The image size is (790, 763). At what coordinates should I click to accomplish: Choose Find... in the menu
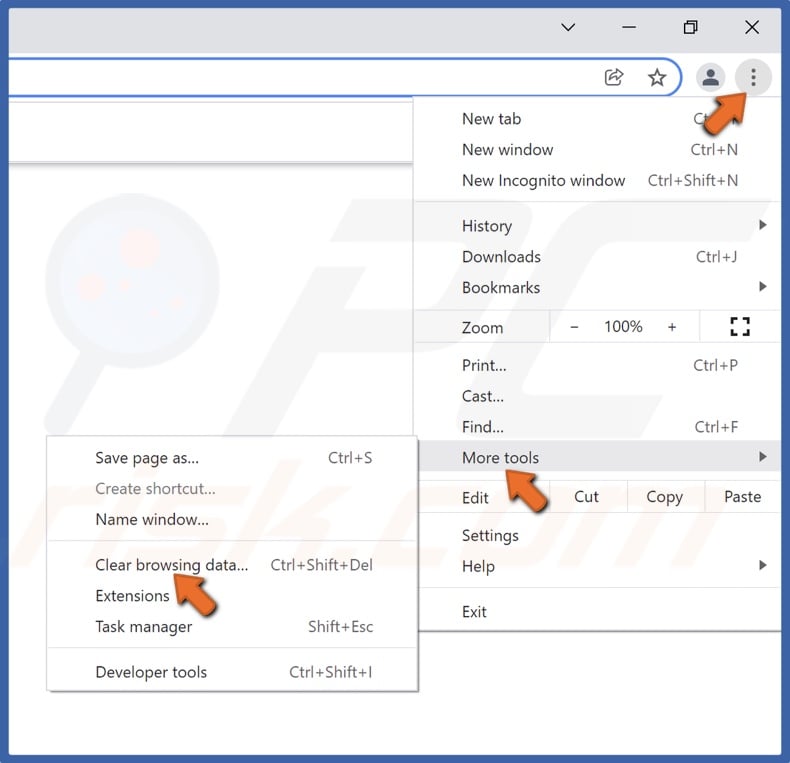click(597, 427)
